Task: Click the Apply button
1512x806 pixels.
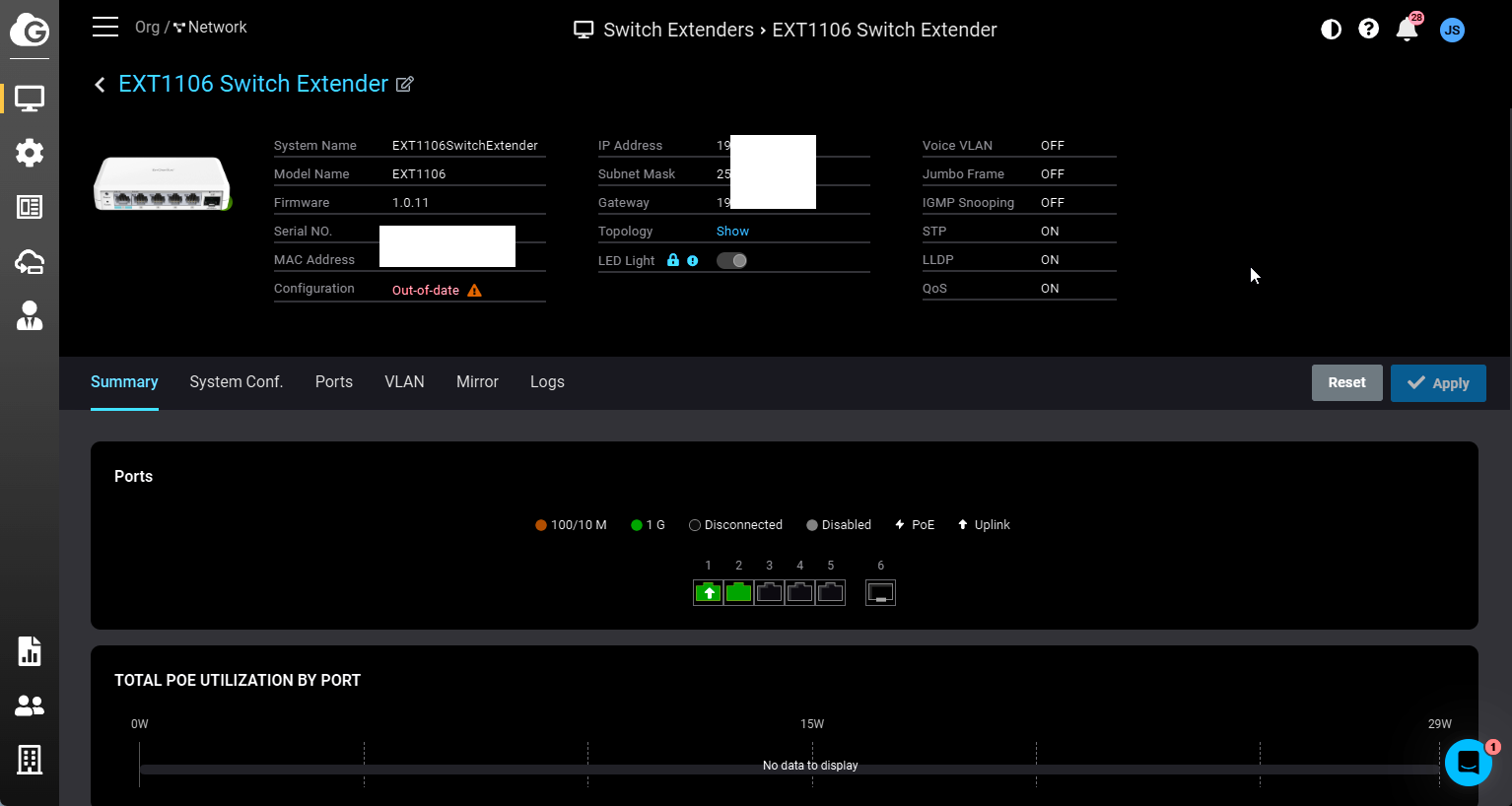Action: click(x=1438, y=383)
